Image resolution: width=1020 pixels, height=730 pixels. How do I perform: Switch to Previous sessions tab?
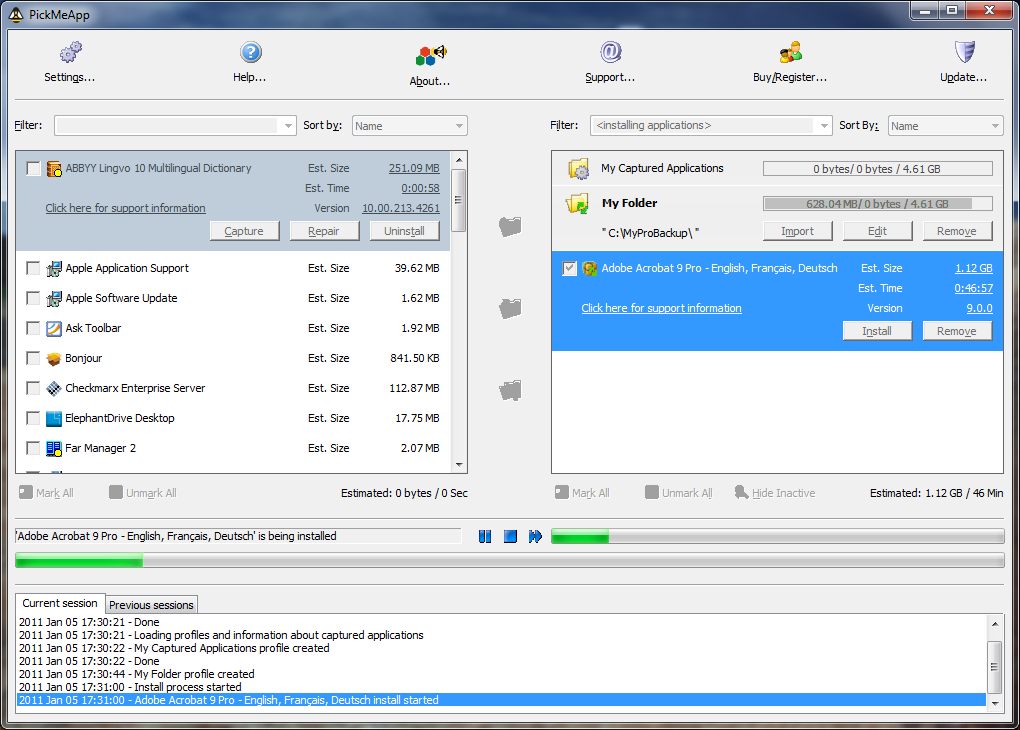151,605
